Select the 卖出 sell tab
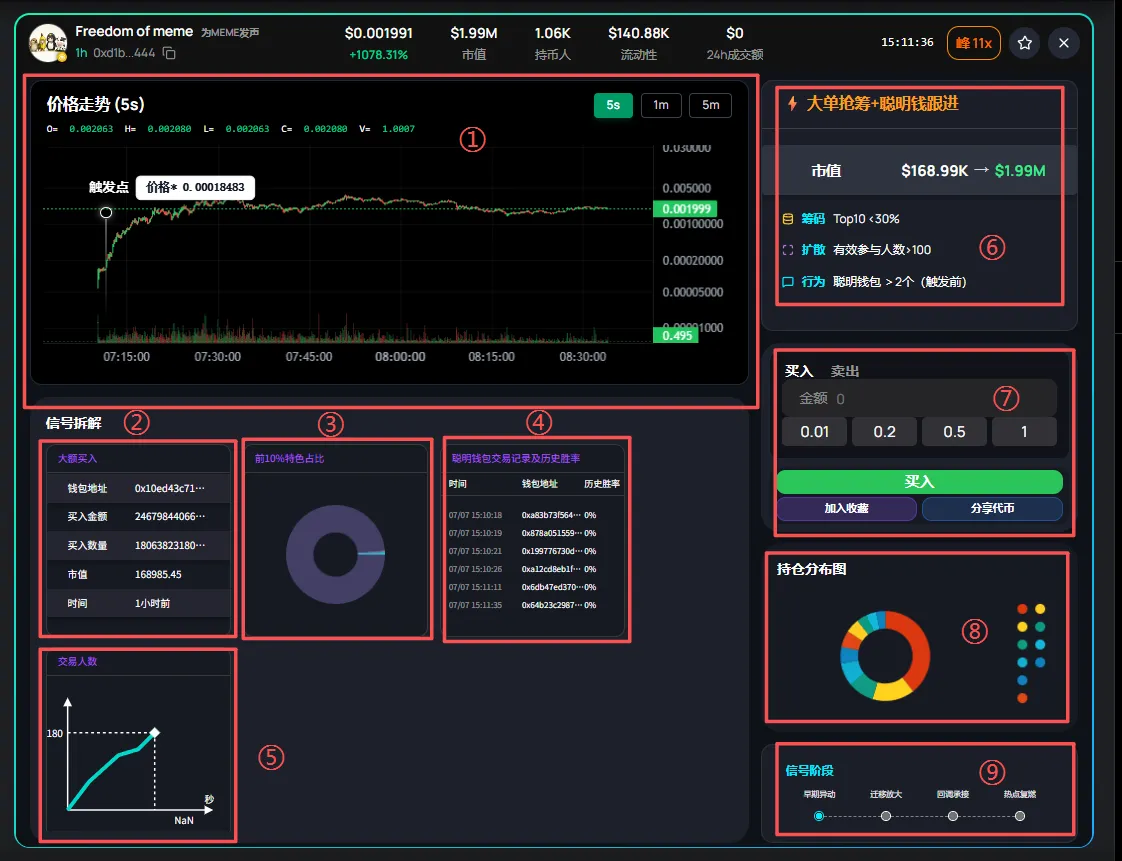This screenshot has width=1122, height=861. 844,371
